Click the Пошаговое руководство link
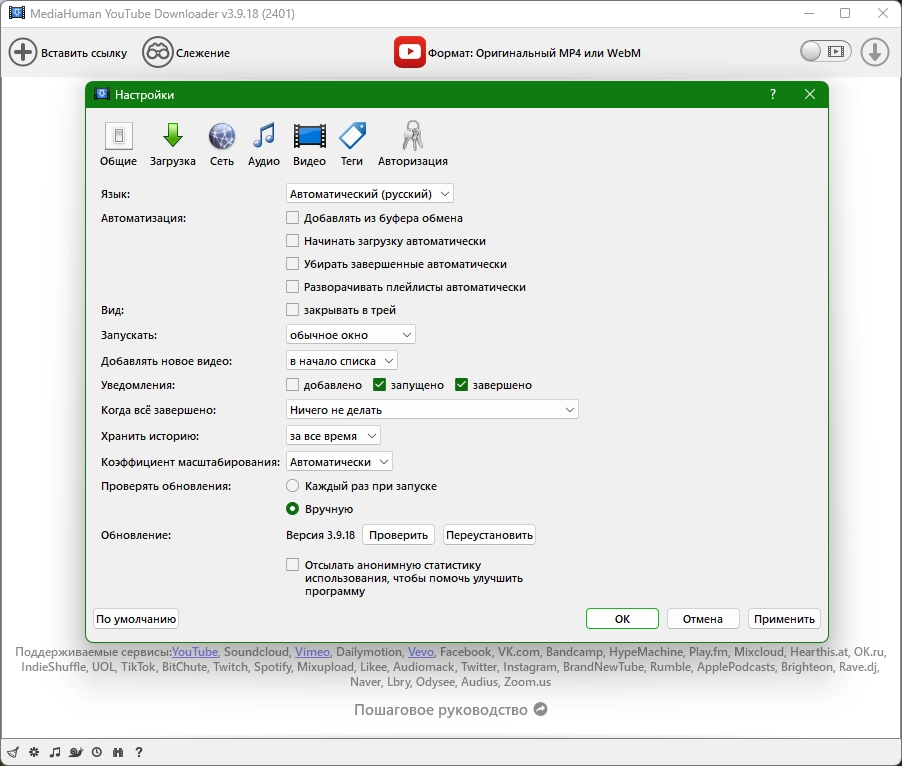The image size is (902, 766). (441, 710)
